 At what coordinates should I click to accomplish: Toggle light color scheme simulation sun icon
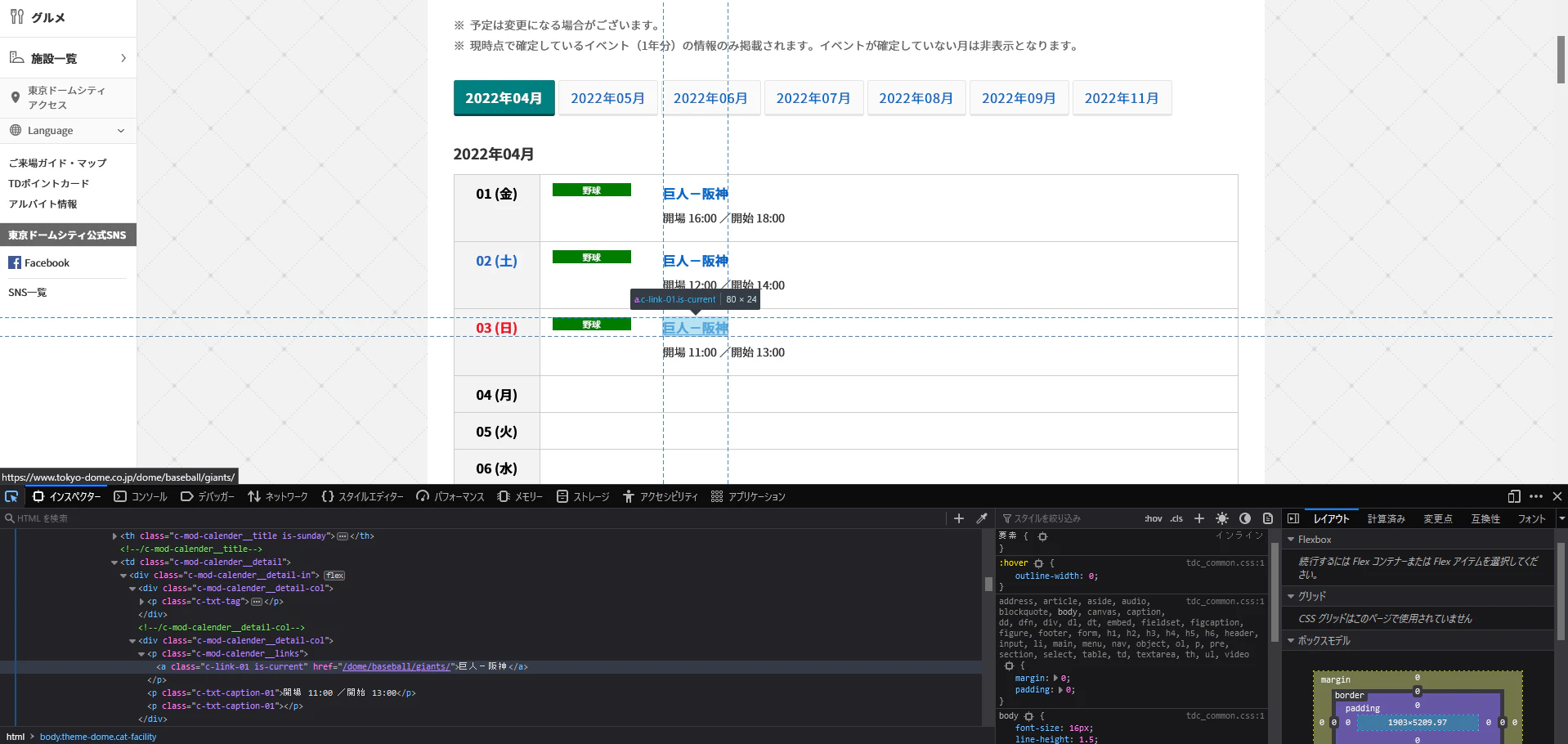point(1222,518)
